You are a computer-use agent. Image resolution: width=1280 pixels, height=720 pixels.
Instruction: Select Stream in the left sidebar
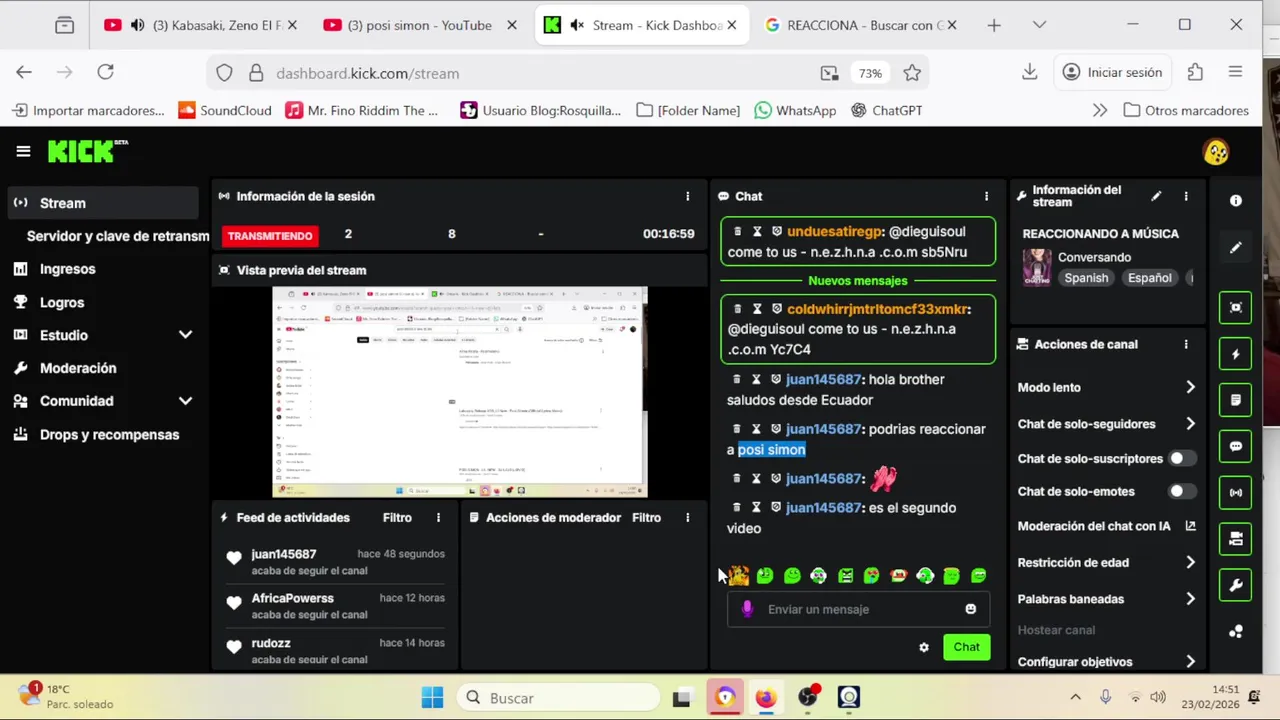click(103, 203)
